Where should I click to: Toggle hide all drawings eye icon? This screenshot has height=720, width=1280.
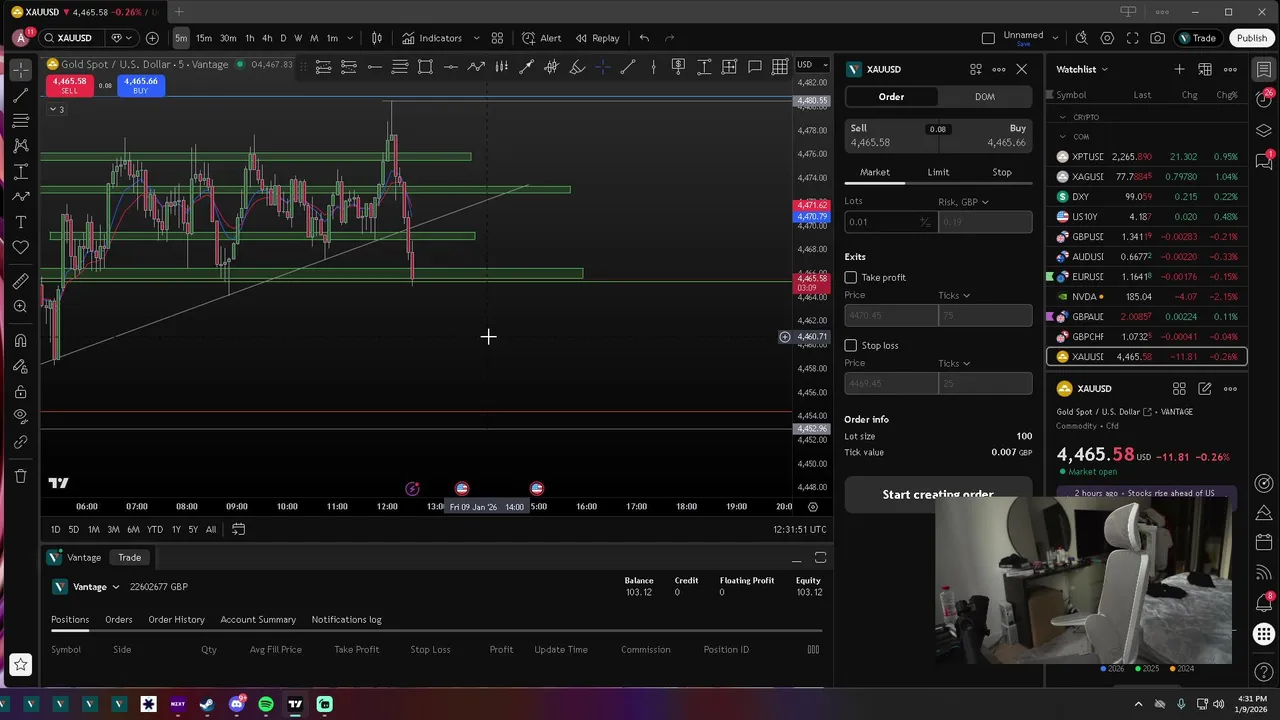[20, 416]
